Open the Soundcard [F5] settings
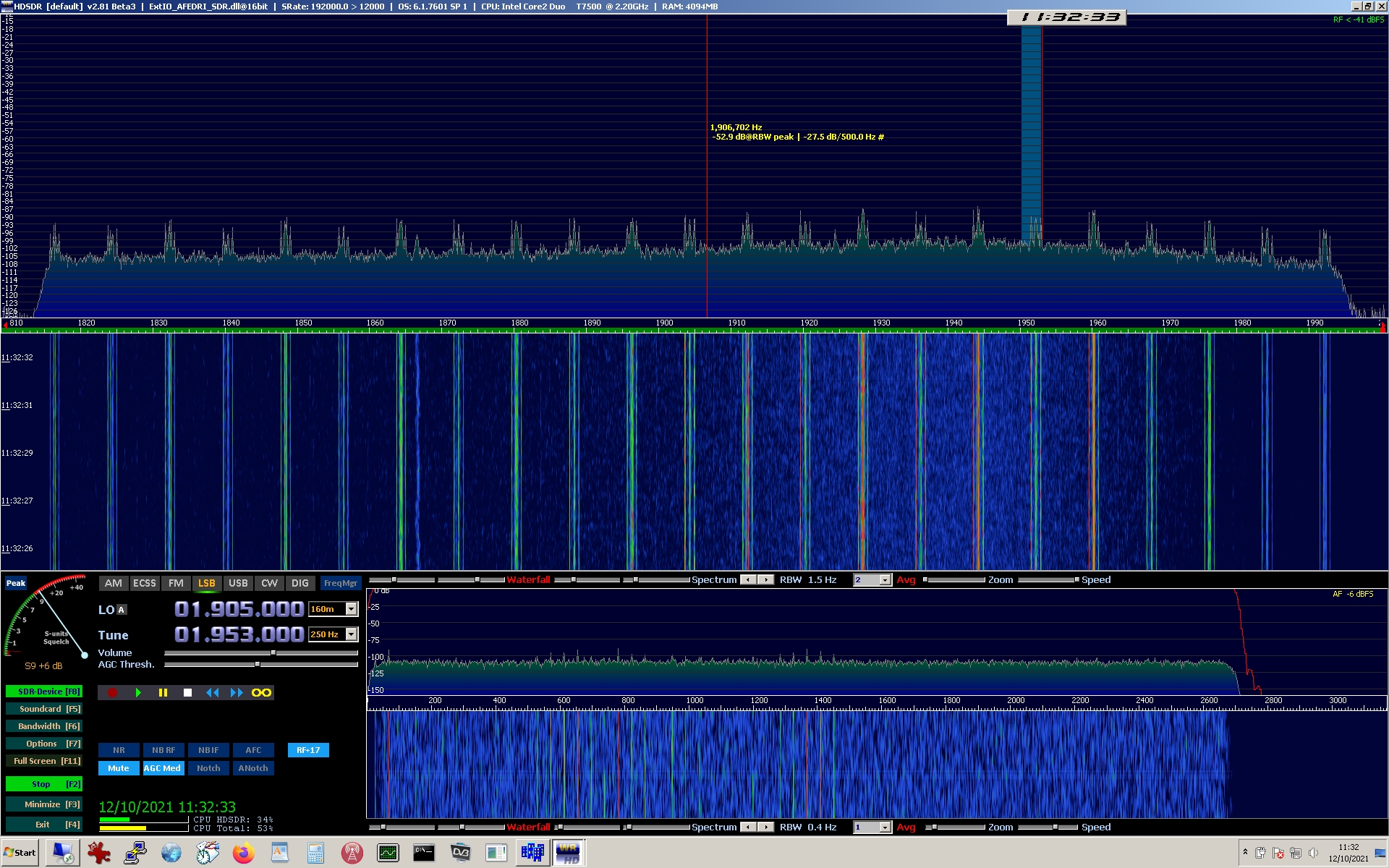 pyautogui.click(x=44, y=709)
